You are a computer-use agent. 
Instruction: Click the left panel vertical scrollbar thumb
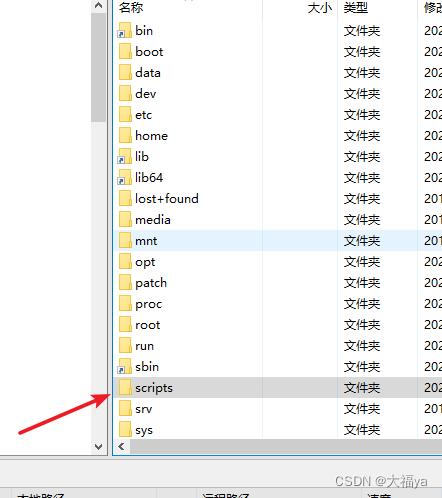[x=98, y=68]
